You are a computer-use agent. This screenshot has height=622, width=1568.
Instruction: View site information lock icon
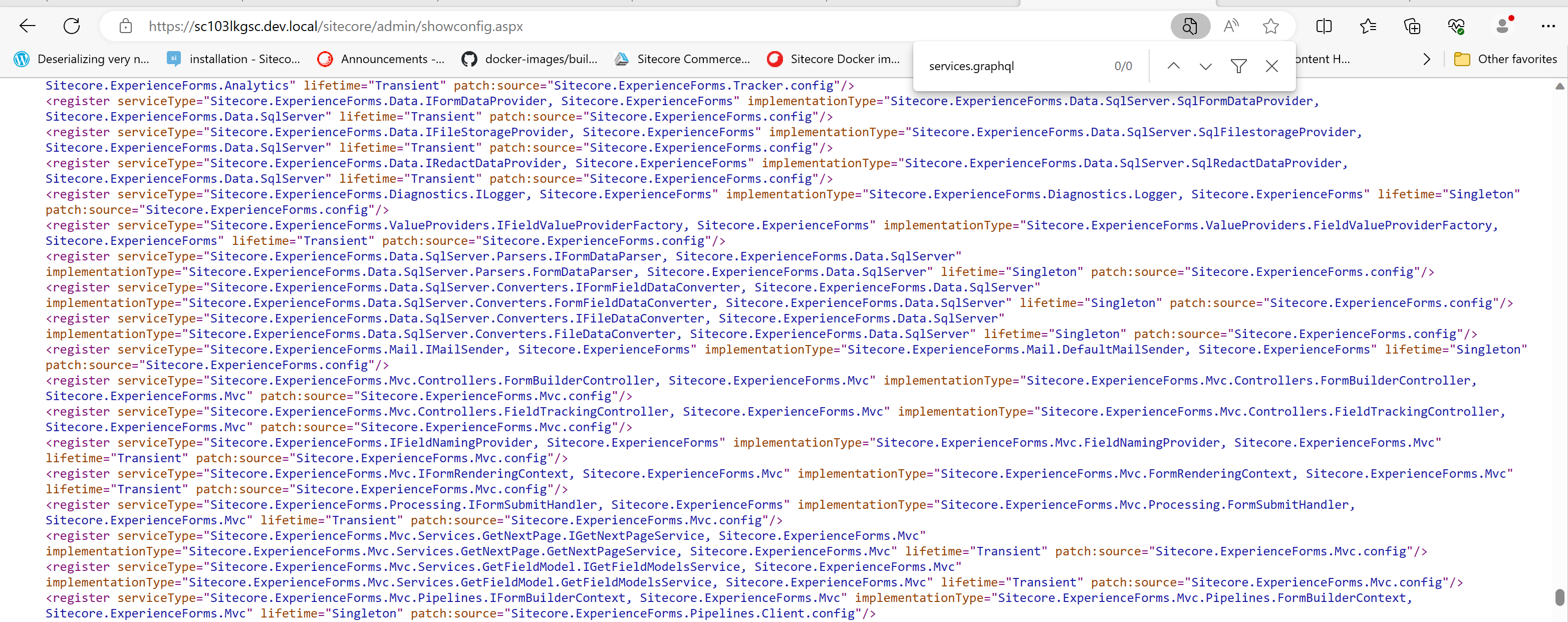click(125, 26)
